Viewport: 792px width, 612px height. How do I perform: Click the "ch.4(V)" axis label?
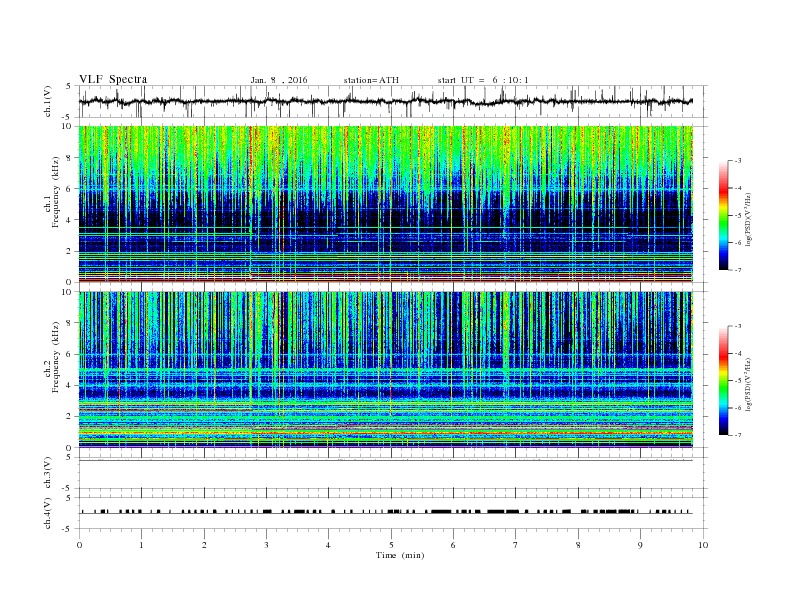pyautogui.click(x=48, y=513)
